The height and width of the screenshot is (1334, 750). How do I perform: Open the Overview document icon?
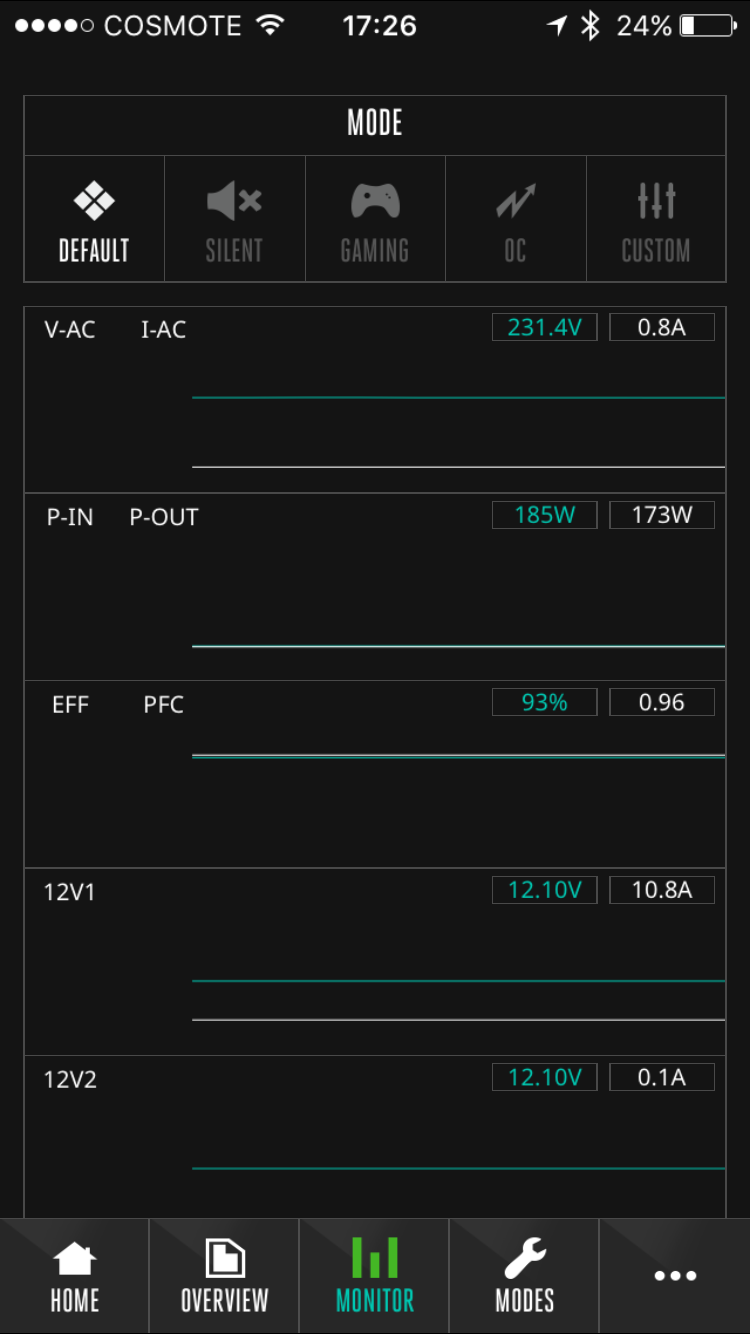tap(225, 1259)
